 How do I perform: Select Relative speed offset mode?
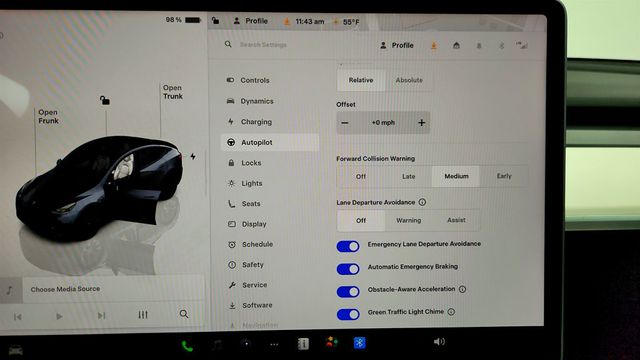(x=361, y=80)
